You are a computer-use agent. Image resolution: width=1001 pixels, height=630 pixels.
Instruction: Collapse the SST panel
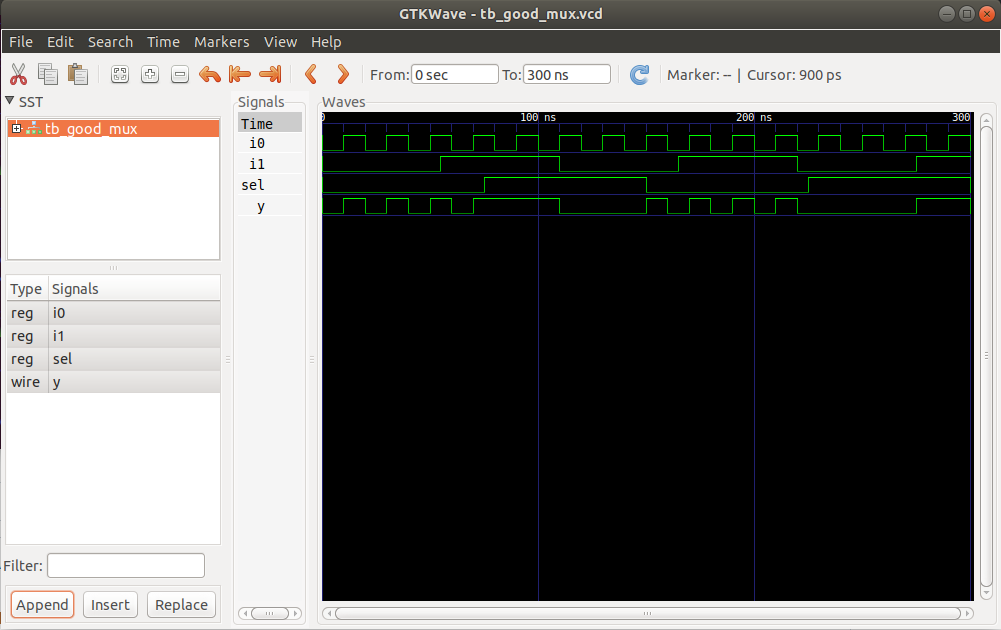tap(9, 101)
